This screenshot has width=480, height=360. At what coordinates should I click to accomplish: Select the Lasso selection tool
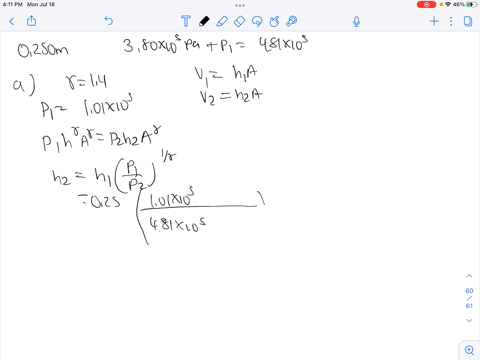pyautogui.click(x=257, y=22)
